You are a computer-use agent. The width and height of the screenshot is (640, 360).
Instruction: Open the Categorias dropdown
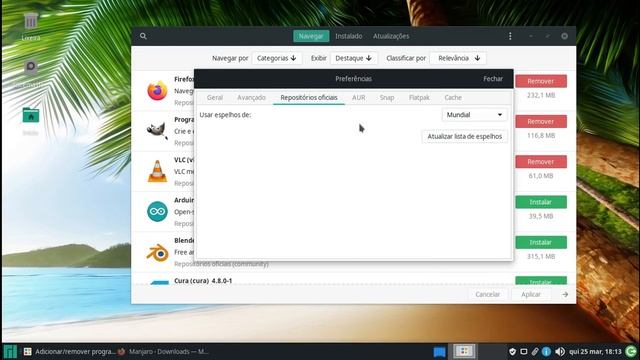(x=277, y=58)
